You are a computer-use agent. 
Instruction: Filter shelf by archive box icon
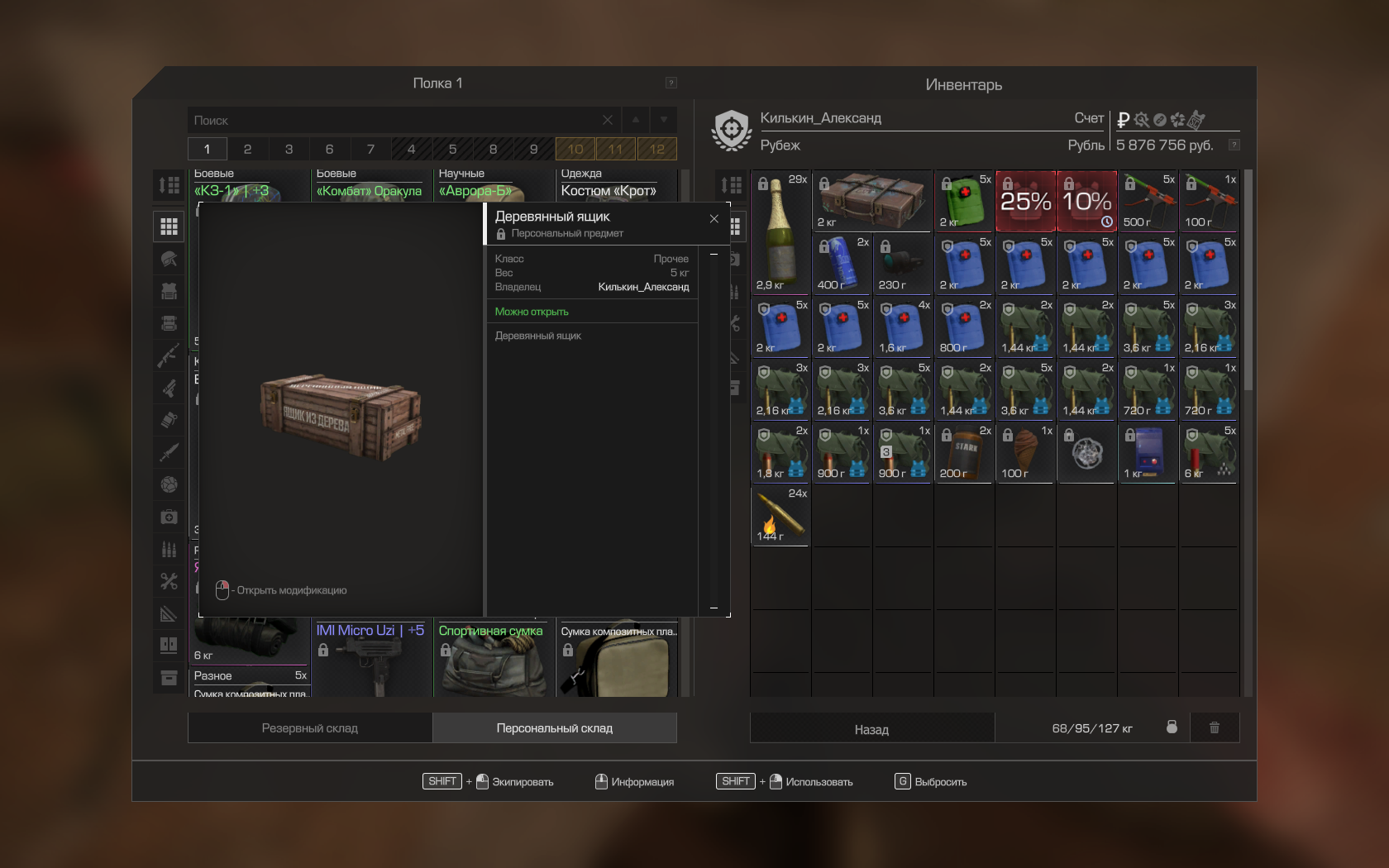pyautogui.click(x=169, y=678)
